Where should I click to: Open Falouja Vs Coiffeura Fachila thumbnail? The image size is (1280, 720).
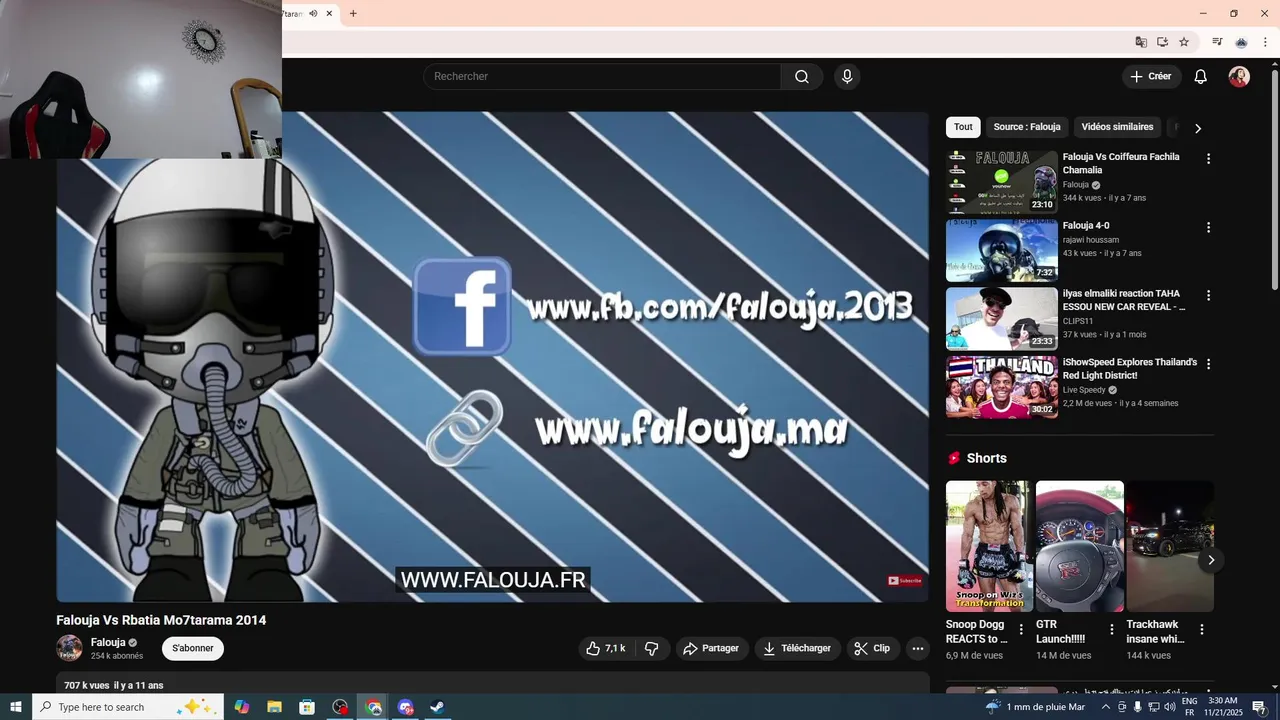1002,182
